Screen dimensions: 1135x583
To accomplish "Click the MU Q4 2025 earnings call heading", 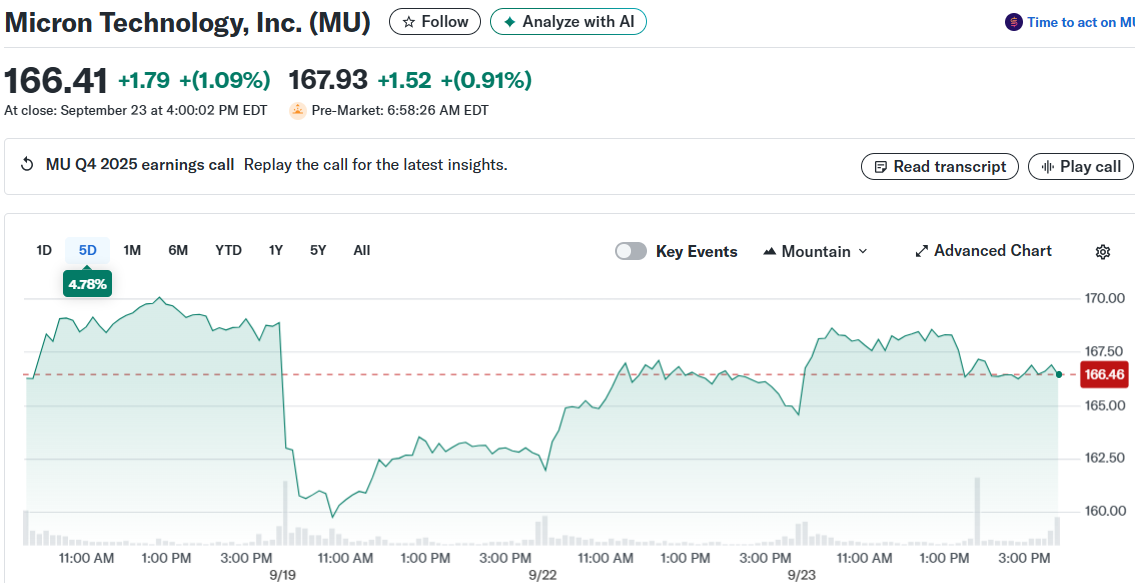I will 140,165.
